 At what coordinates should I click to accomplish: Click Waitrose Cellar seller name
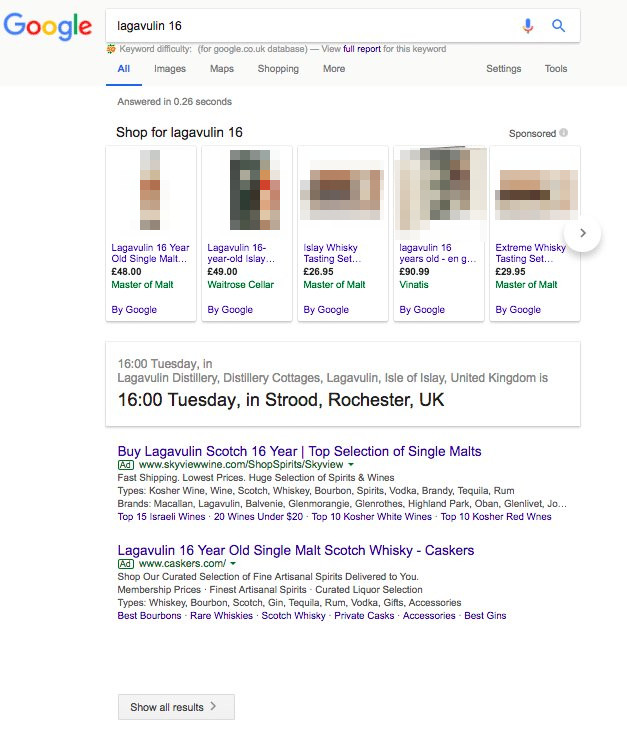[x=241, y=284]
